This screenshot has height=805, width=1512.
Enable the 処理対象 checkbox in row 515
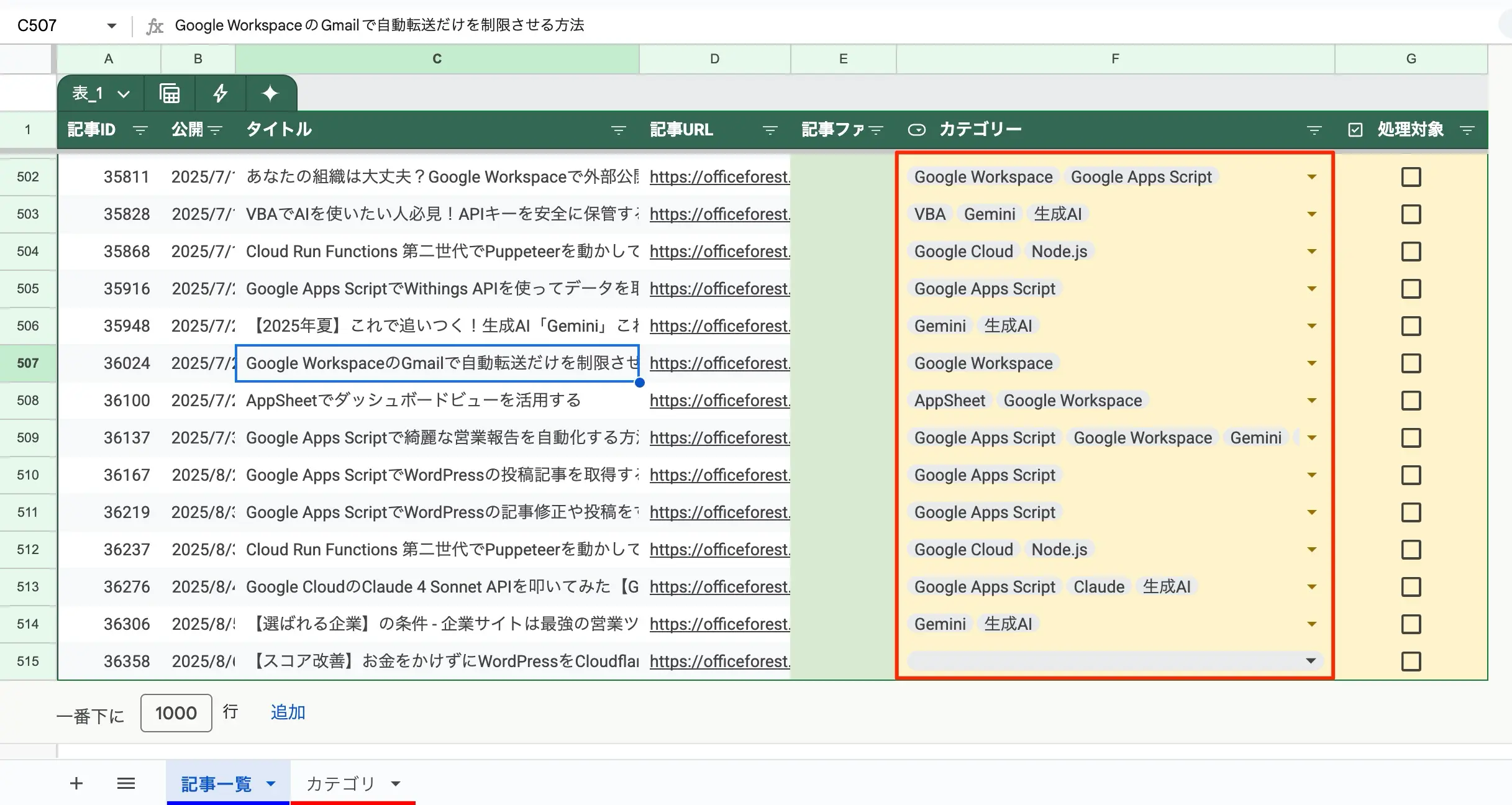[x=1411, y=662]
